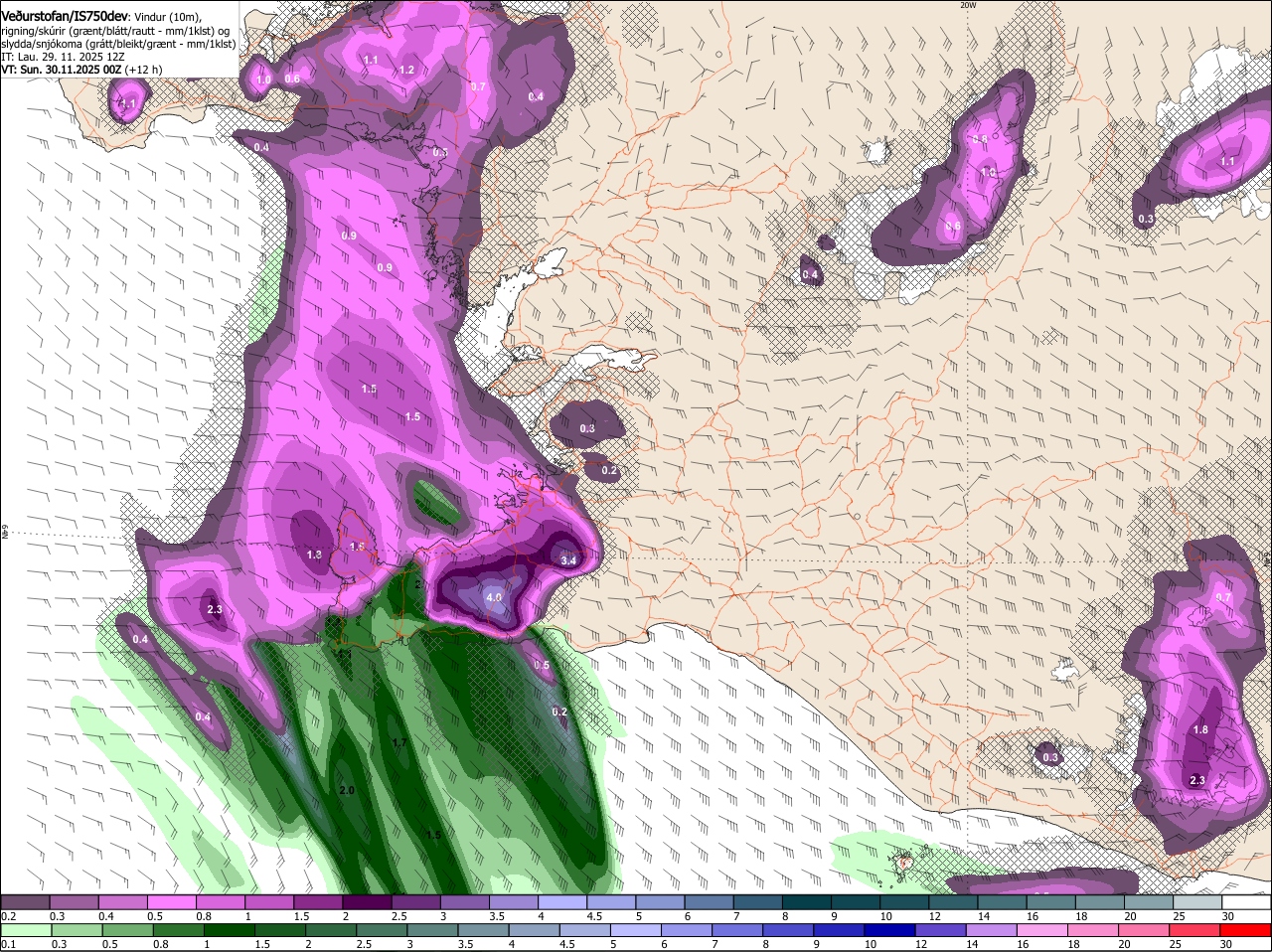This screenshot has width=1272, height=952.
Task: Click the purple snow legend swatch labeled 0.2
Action: (x=25, y=901)
